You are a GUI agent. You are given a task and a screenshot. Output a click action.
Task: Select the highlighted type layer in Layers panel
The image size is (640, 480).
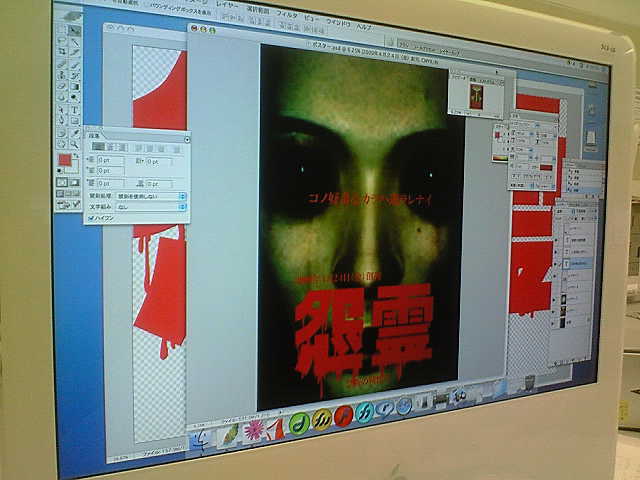(x=578, y=264)
